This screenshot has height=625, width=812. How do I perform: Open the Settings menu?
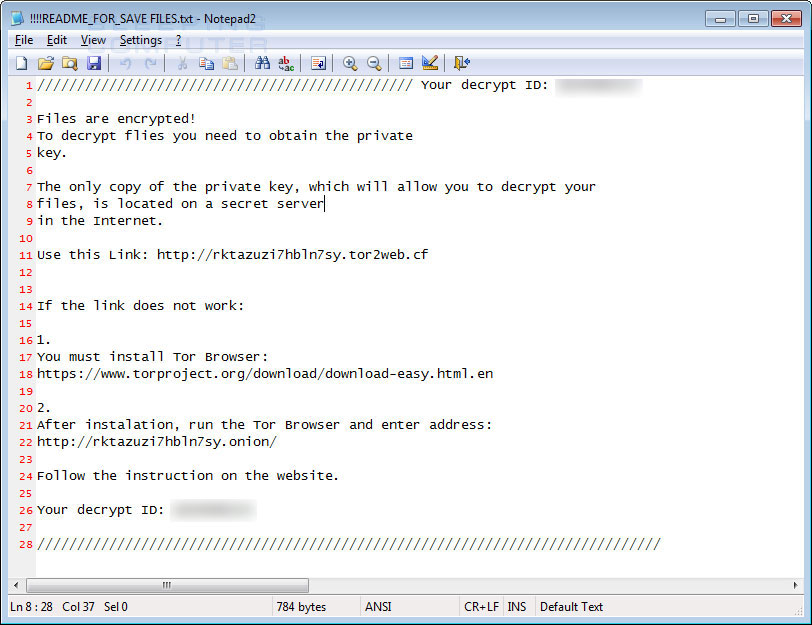(140, 40)
